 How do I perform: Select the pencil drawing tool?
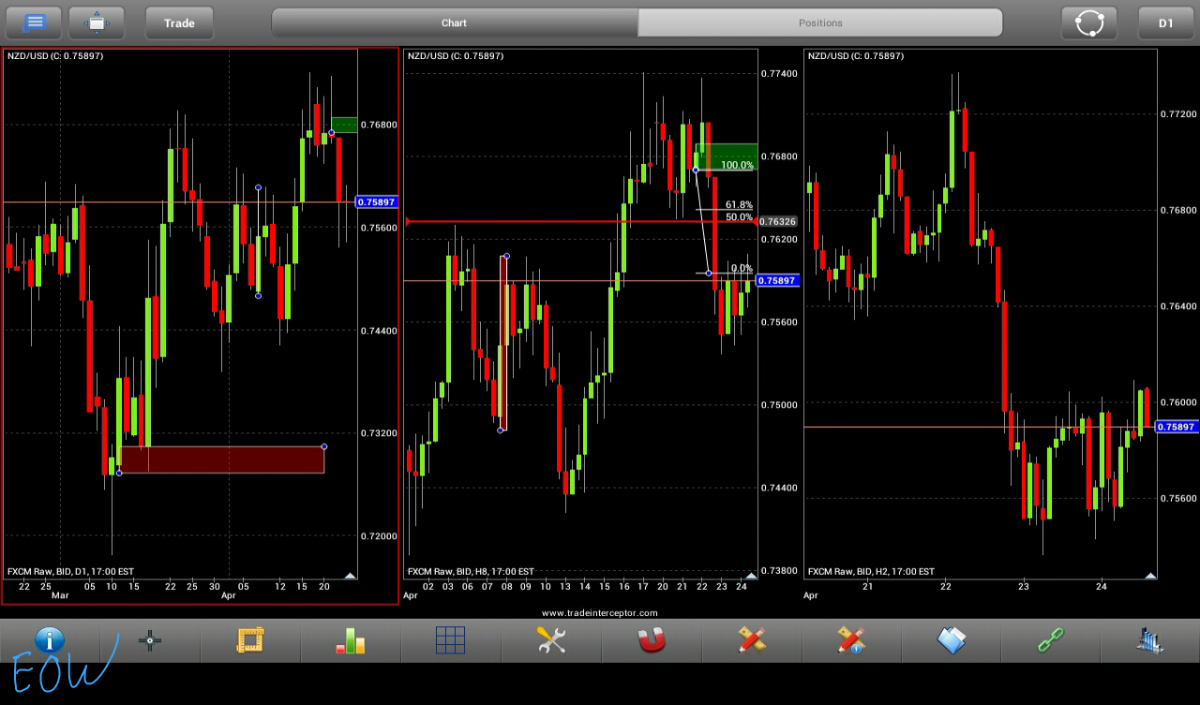[x=751, y=640]
